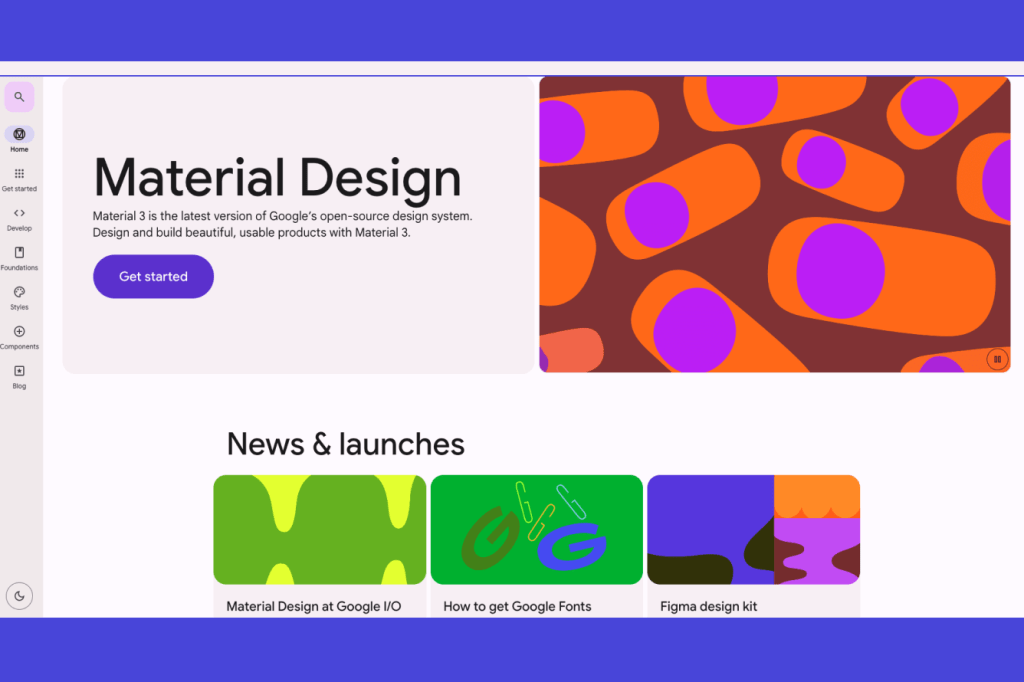The image size is (1024, 682).
Task: Open Get started grid icon
Action: pos(20,174)
